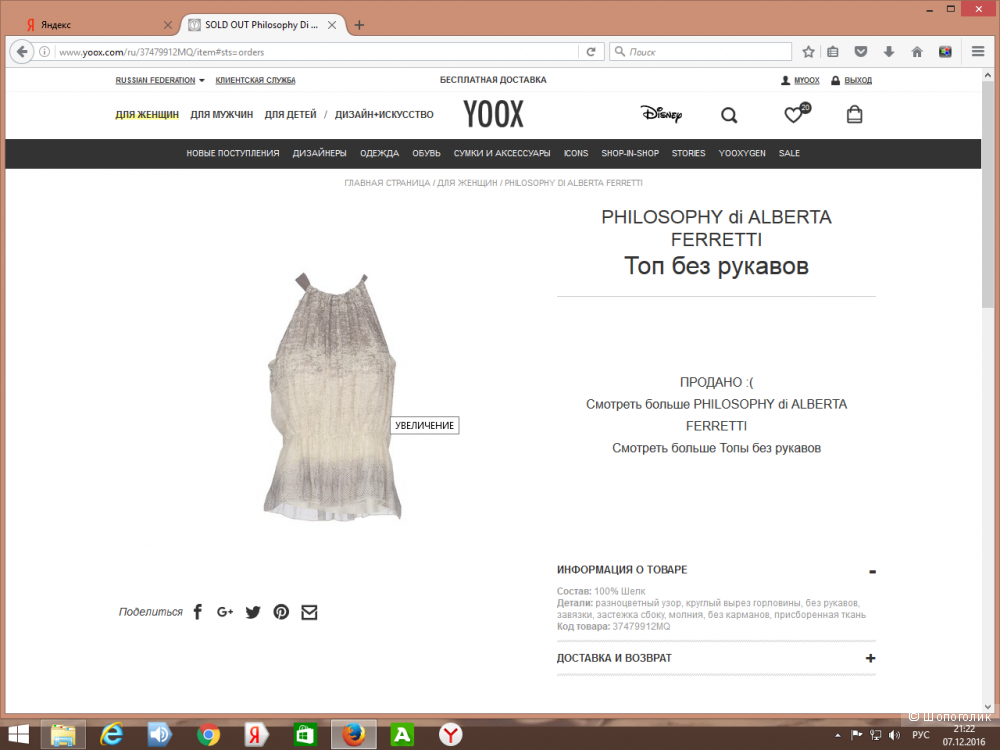Open the search magnifier icon
This screenshot has width=1000, height=750.
(729, 114)
